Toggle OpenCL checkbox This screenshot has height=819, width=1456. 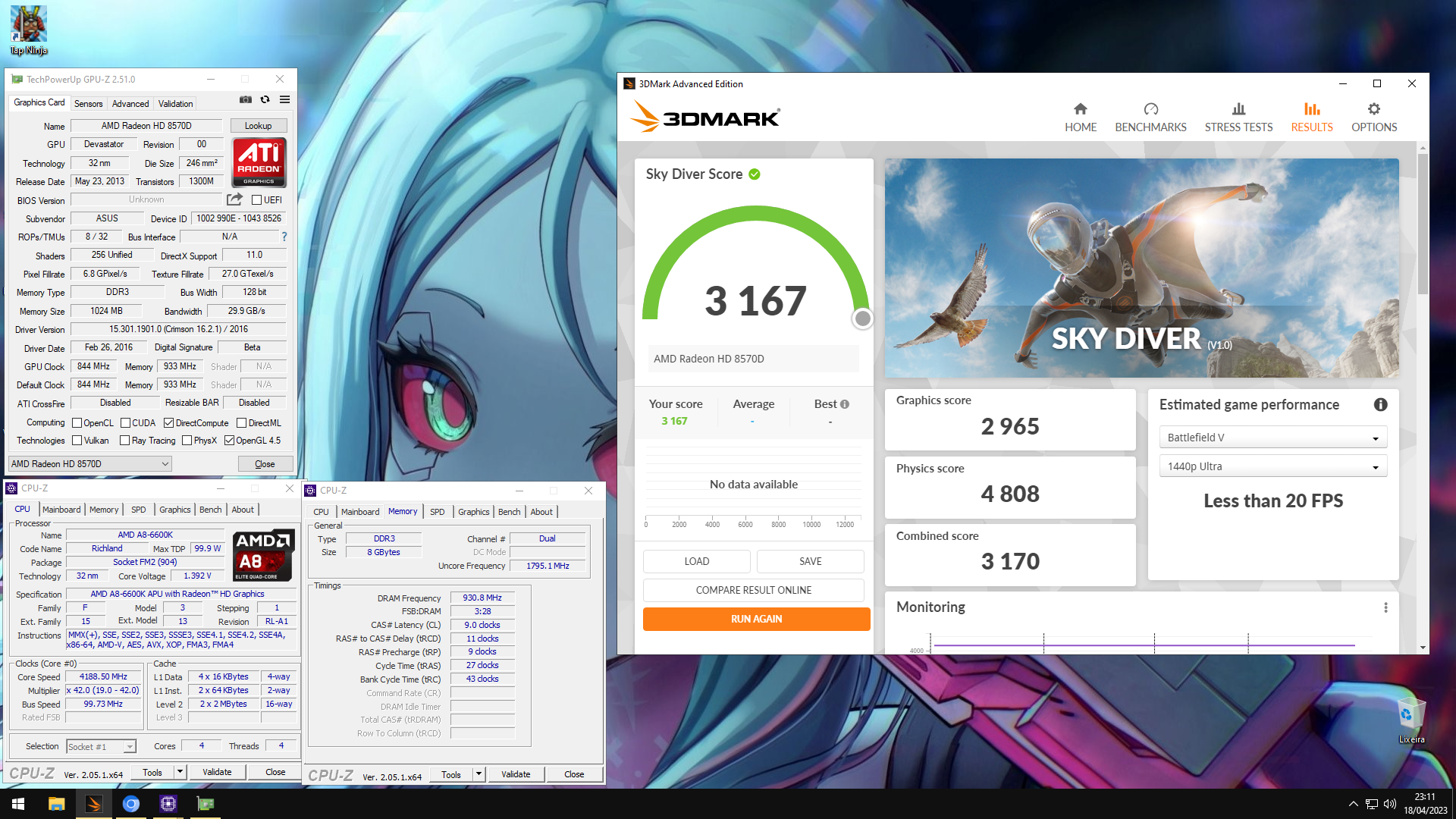77,423
